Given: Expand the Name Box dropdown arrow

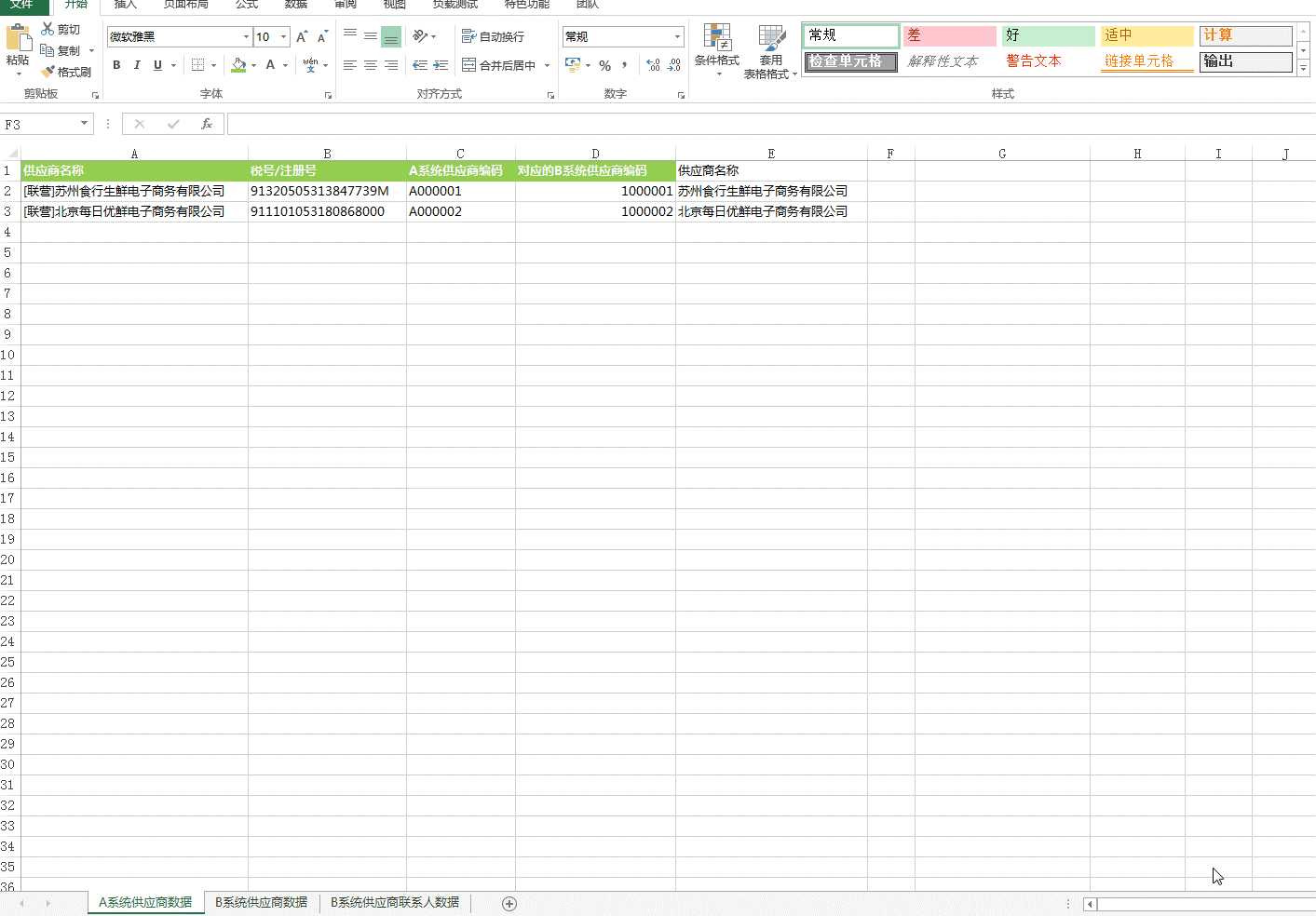Looking at the screenshot, I should (x=85, y=124).
